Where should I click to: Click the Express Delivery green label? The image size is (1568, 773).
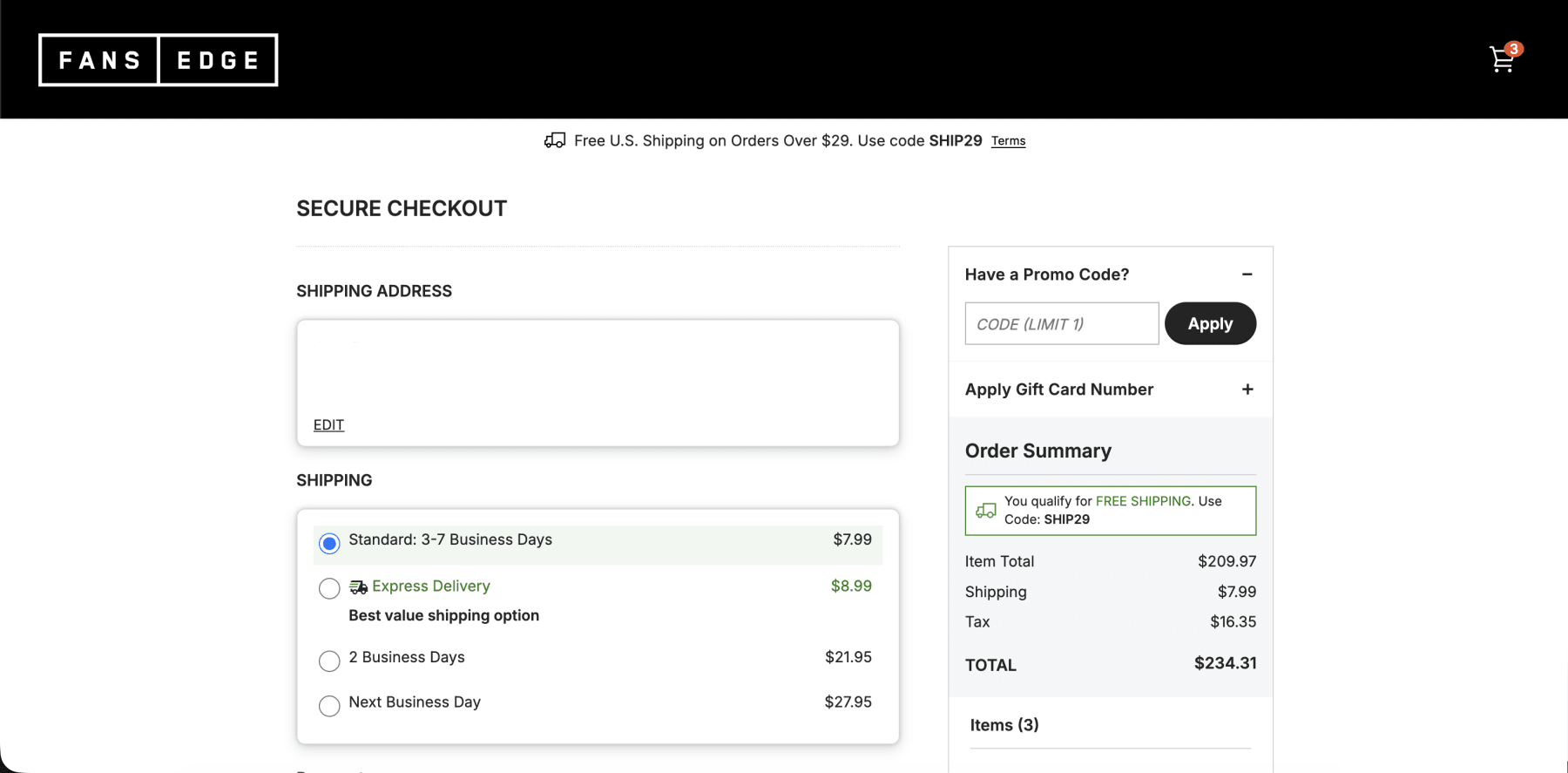[430, 587]
